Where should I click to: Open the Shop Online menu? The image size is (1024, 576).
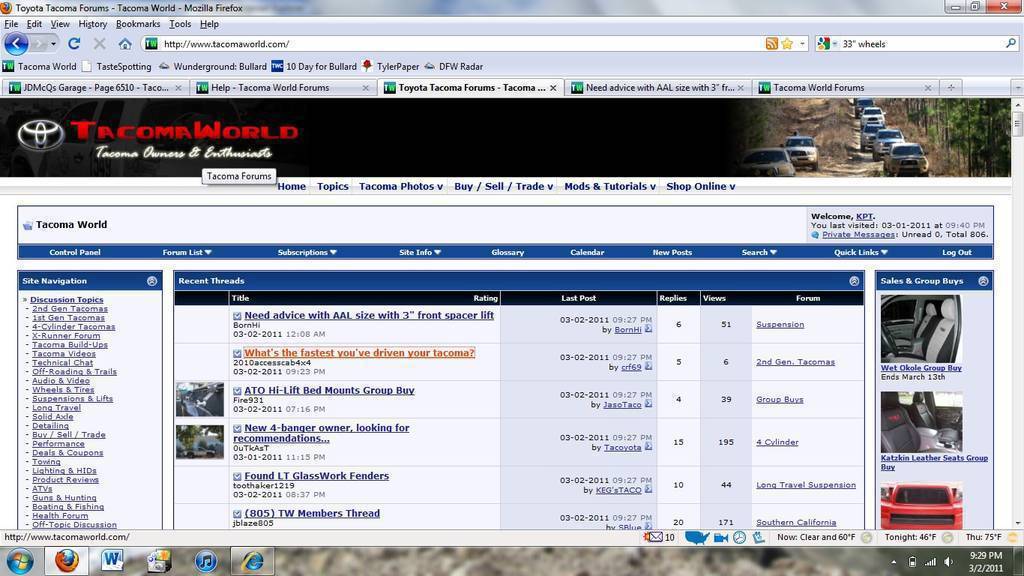[701, 186]
